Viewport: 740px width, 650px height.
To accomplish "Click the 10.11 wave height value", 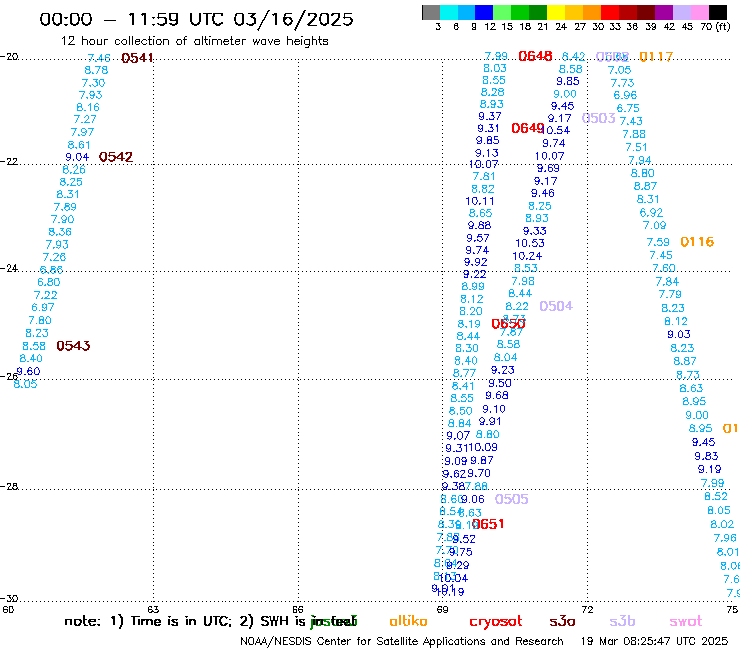I will (479, 201).
